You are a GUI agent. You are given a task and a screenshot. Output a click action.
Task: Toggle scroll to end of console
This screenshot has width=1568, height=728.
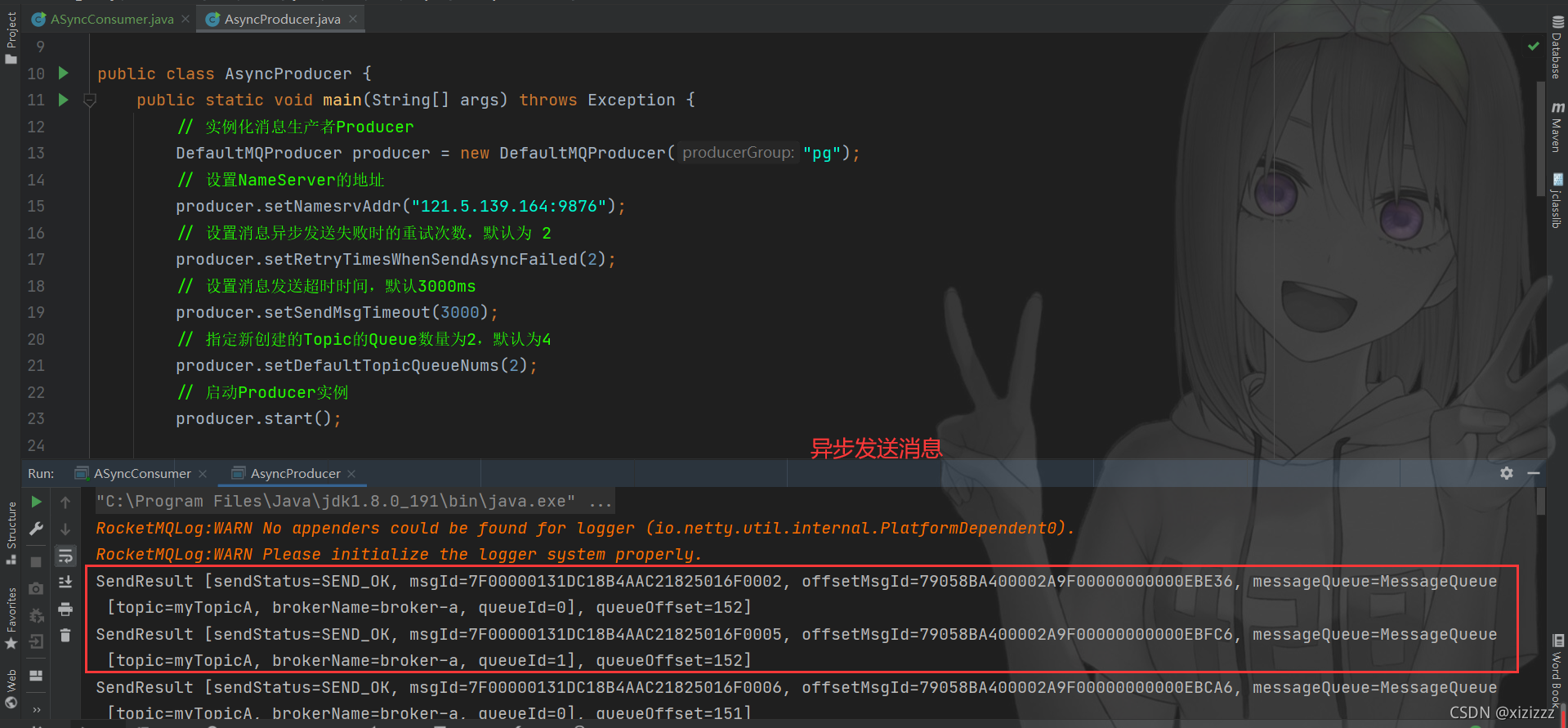65,583
